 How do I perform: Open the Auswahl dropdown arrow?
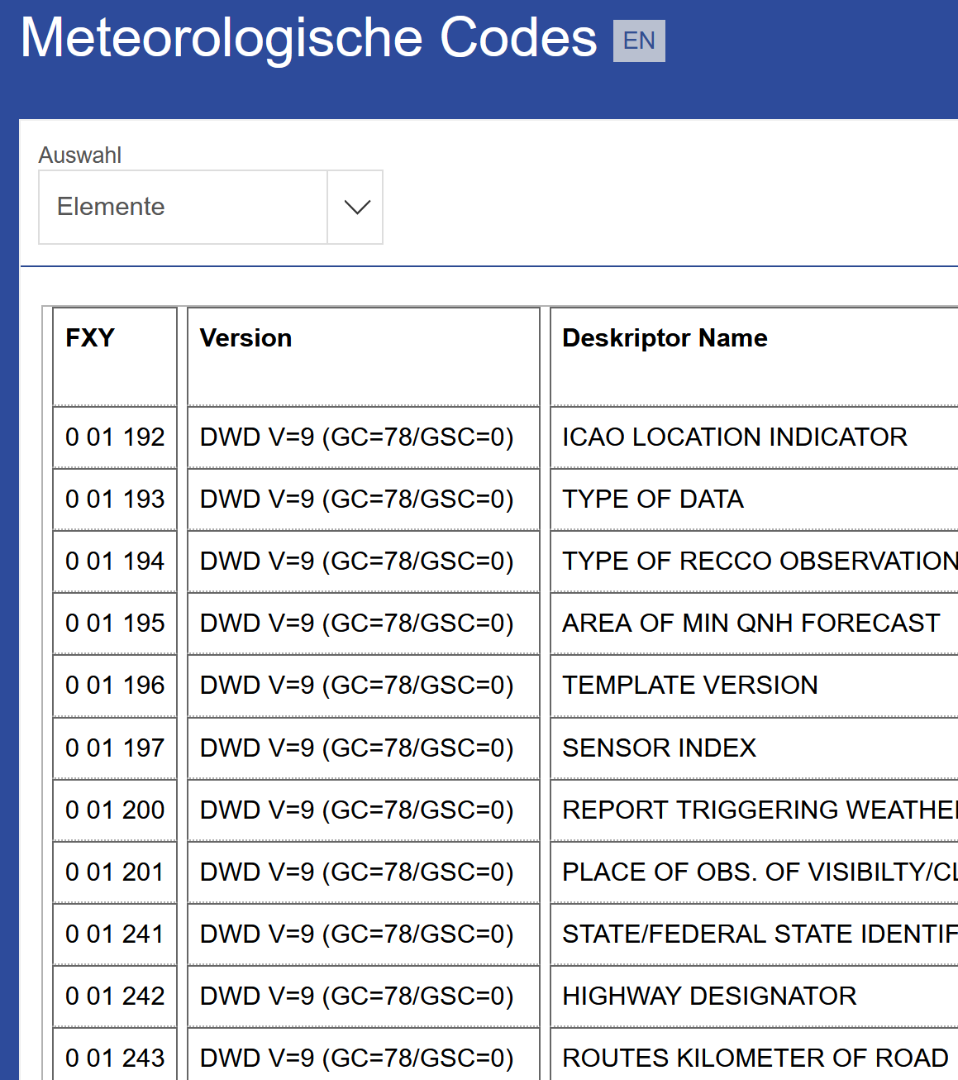(356, 207)
